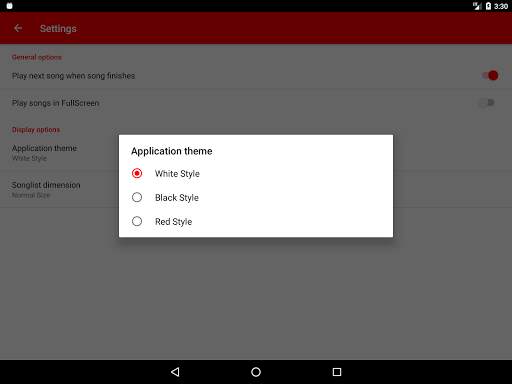Click the Application theme dialog title
Image resolution: width=512 pixels, height=384 pixels.
click(x=172, y=151)
